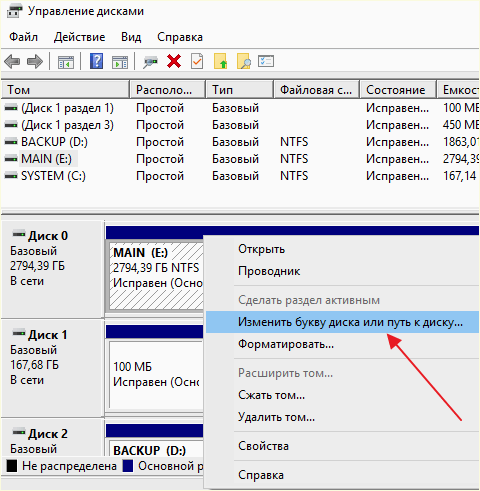
Task: Open the blue question-mark Help icon
Action: [96, 61]
